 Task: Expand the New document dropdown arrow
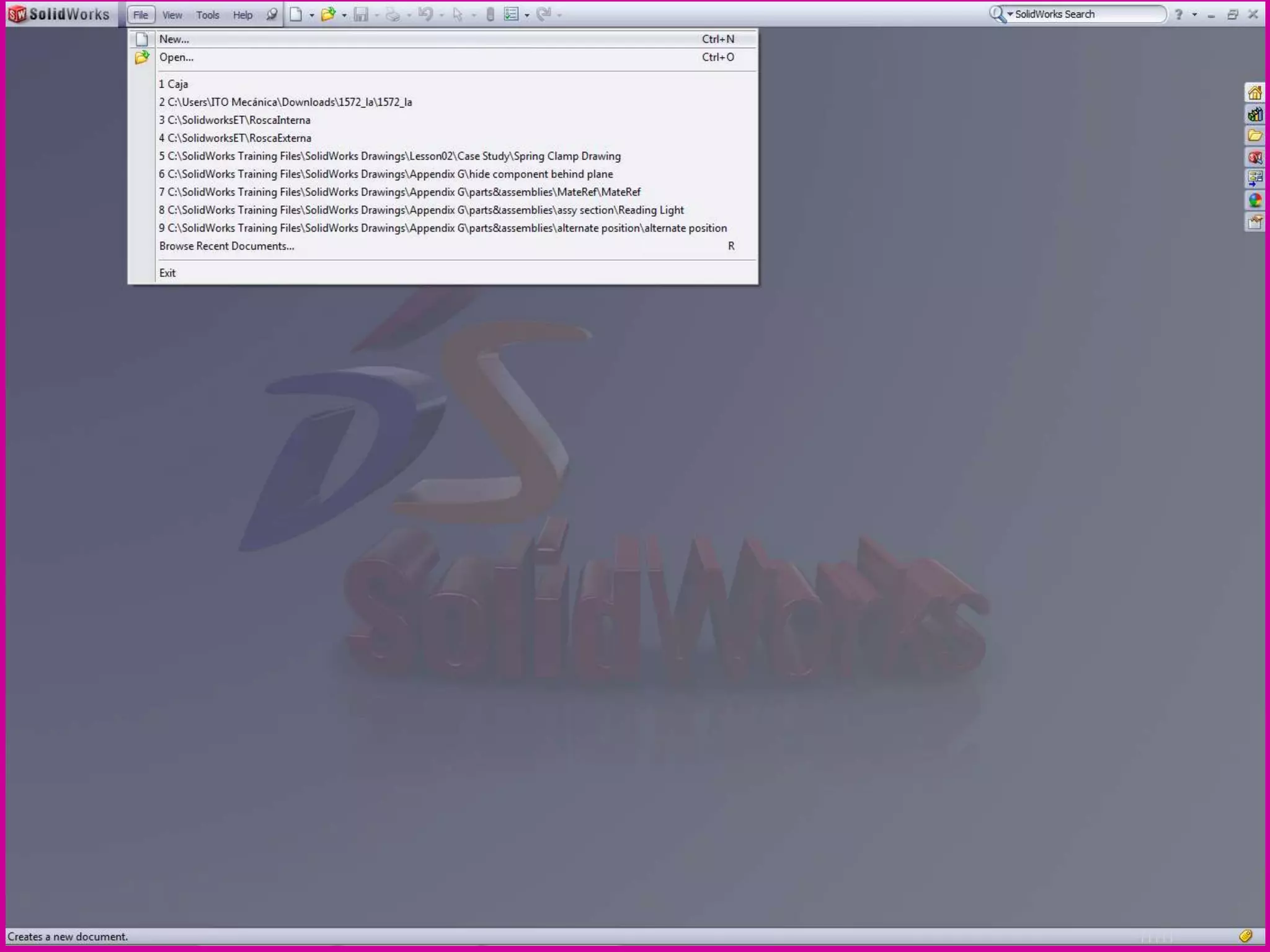tap(312, 15)
